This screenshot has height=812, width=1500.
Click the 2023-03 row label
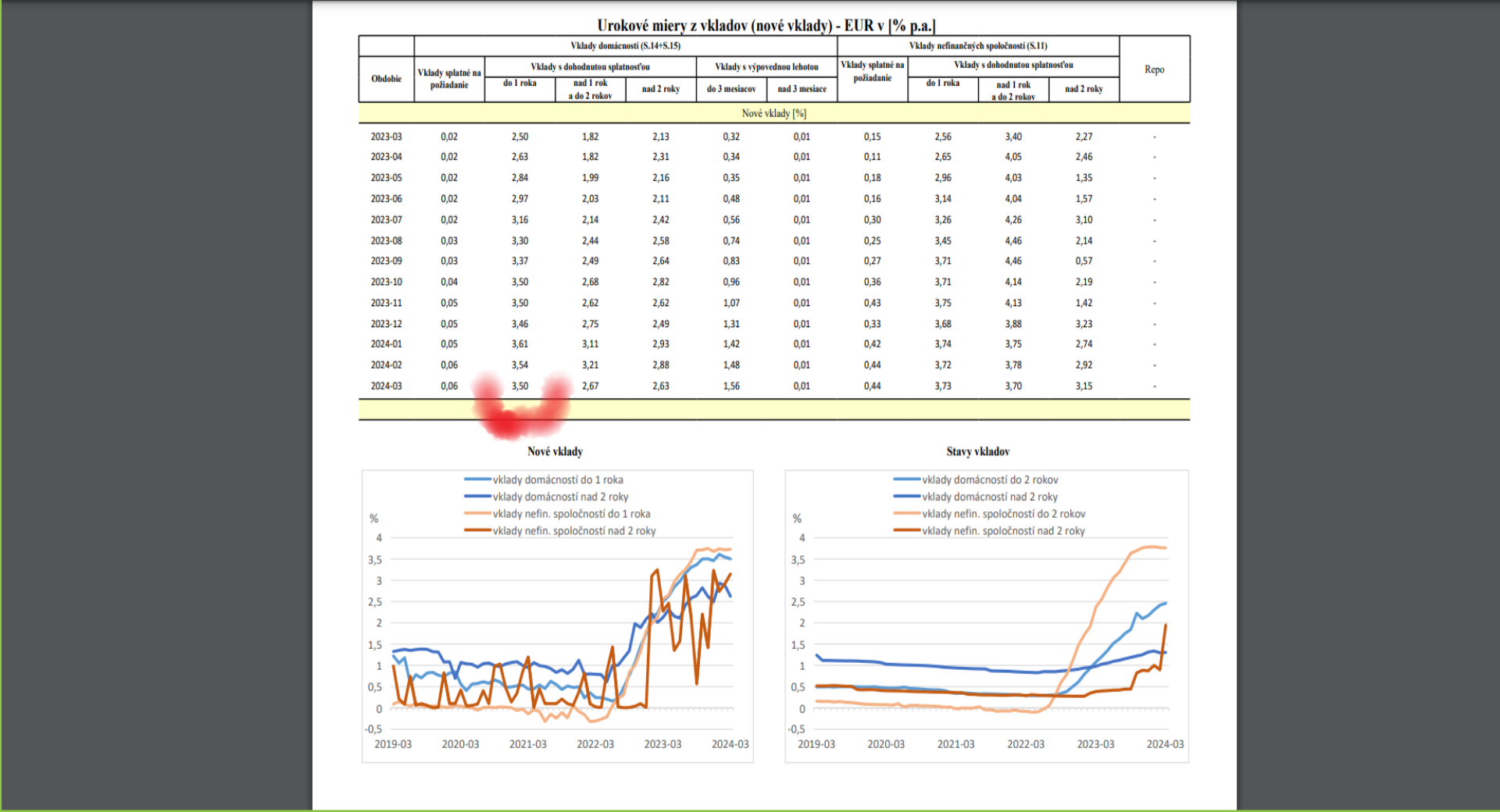pyautogui.click(x=386, y=137)
